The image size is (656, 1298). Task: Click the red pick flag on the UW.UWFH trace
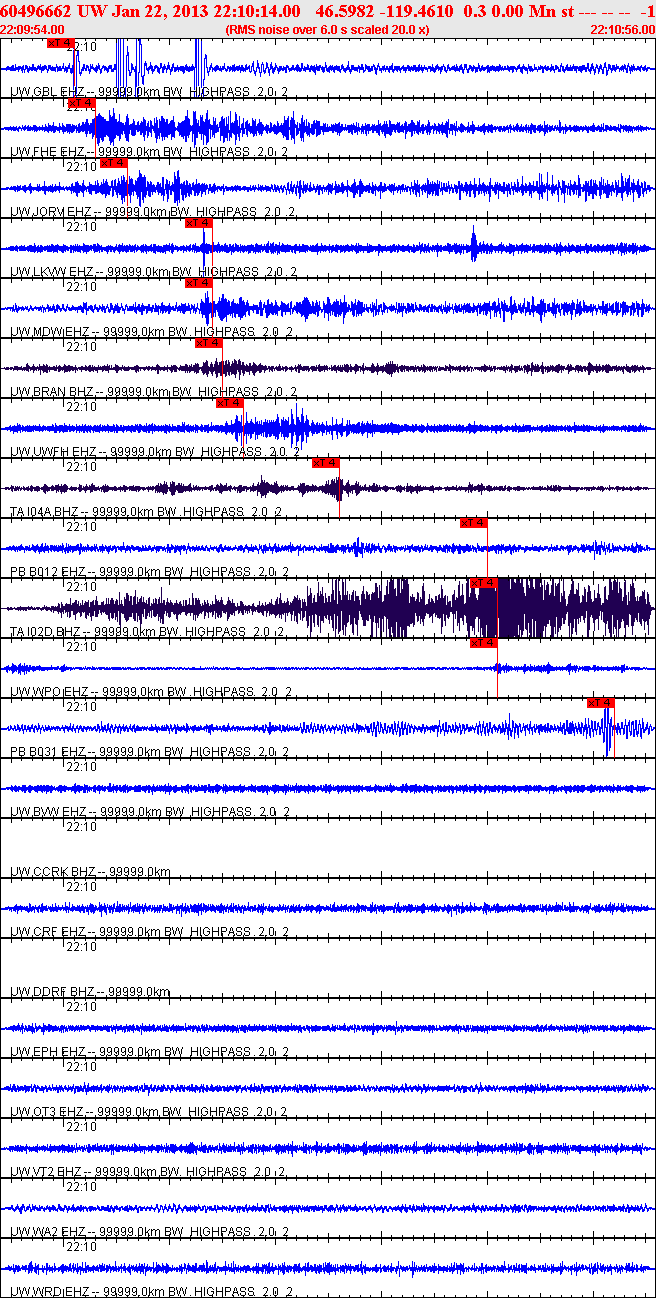(230, 403)
